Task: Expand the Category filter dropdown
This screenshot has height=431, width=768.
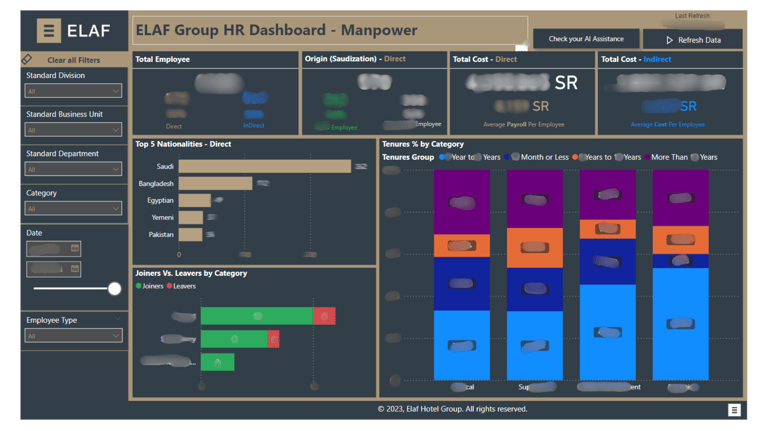Action: pyautogui.click(x=73, y=209)
